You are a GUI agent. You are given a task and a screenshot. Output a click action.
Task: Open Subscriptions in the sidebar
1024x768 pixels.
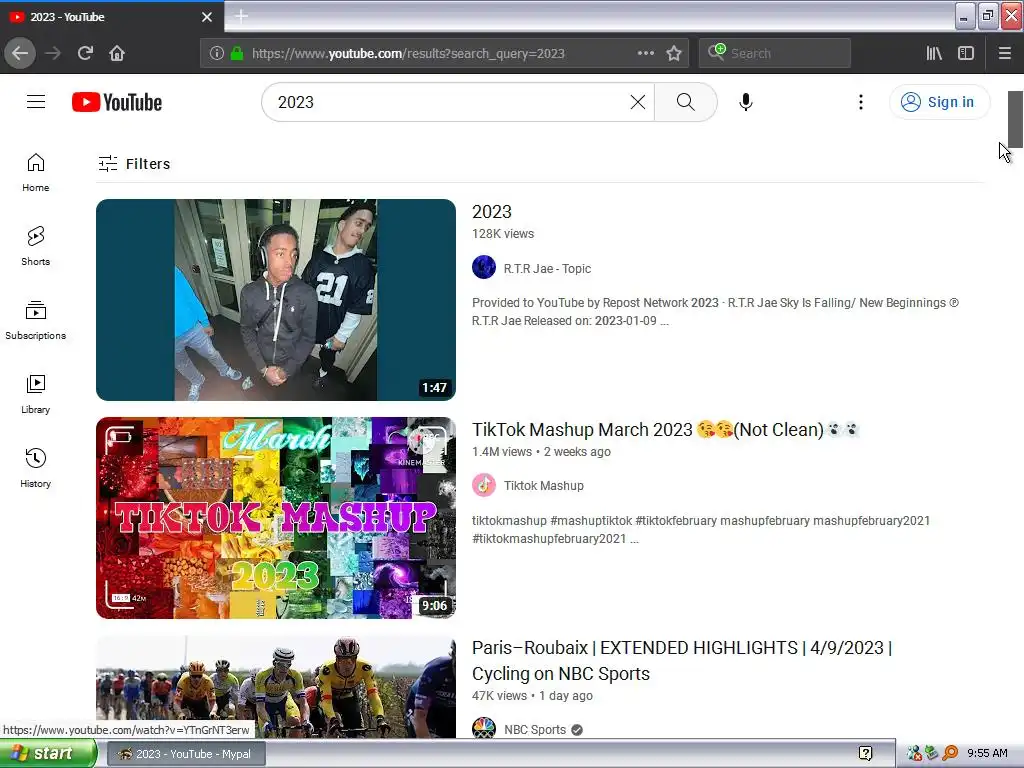35,320
